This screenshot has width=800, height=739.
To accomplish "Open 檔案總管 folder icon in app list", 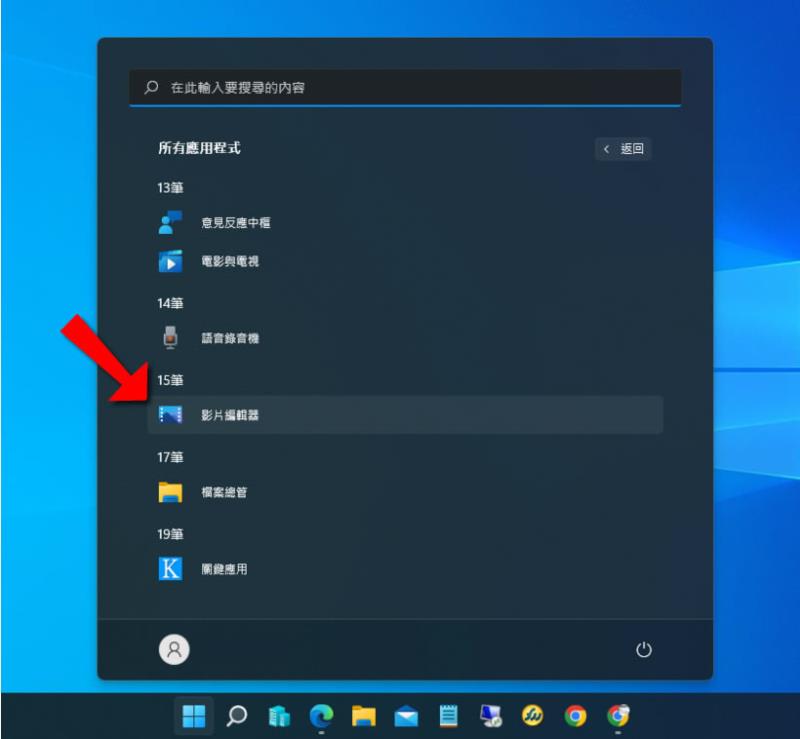I will point(170,492).
